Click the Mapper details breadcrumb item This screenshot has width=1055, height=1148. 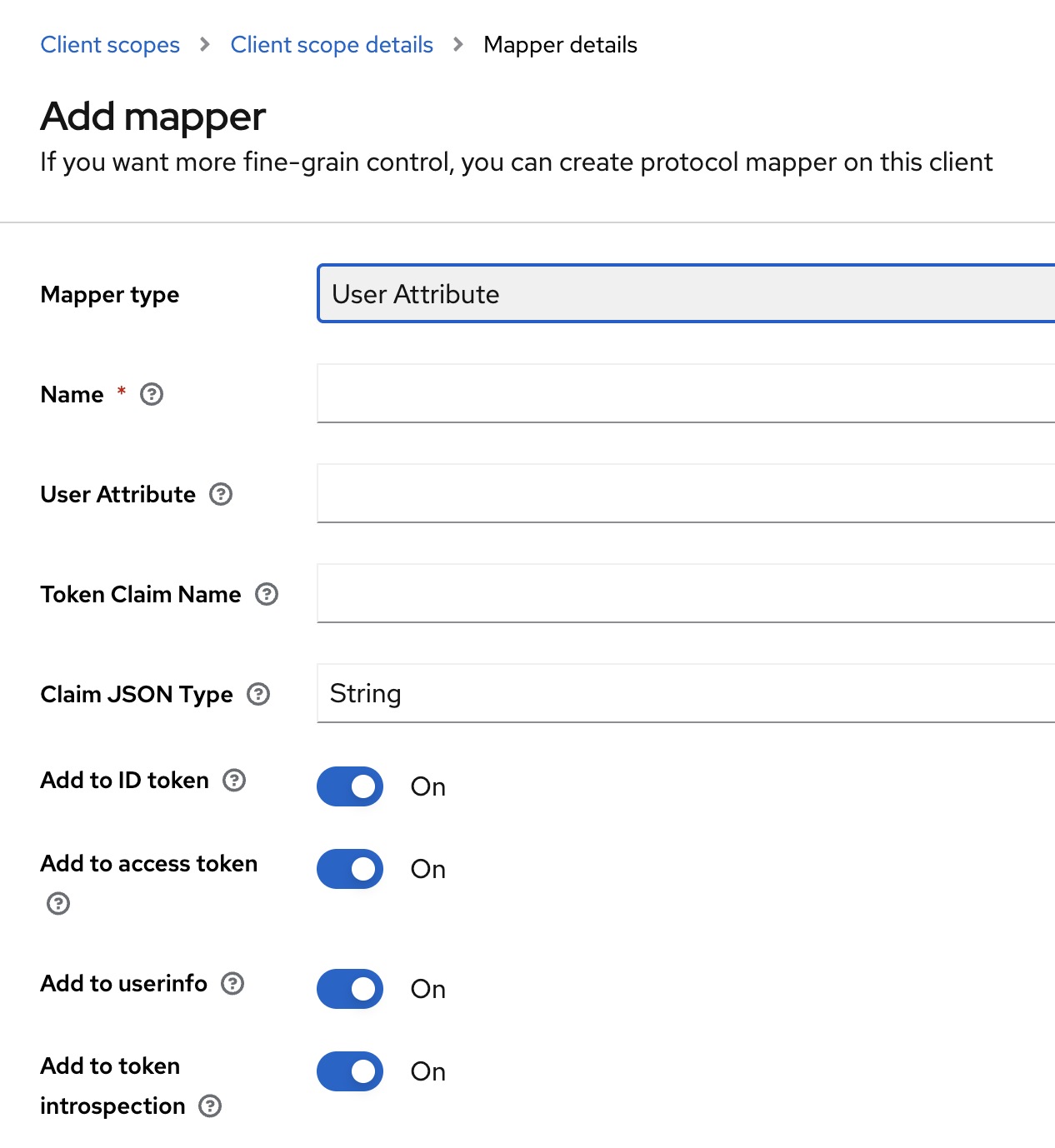tap(560, 45)
